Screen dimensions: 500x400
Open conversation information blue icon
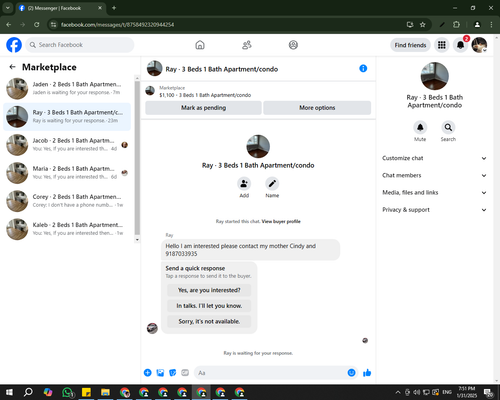pyautogui.click(x=363, y=68)
